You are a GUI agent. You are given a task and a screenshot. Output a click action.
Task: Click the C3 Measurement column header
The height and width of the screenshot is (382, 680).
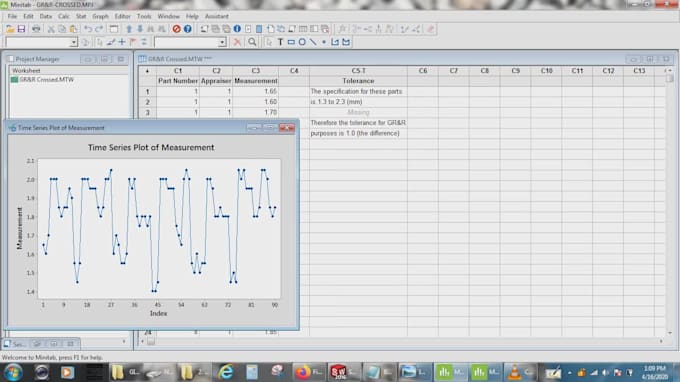point(255,71)
